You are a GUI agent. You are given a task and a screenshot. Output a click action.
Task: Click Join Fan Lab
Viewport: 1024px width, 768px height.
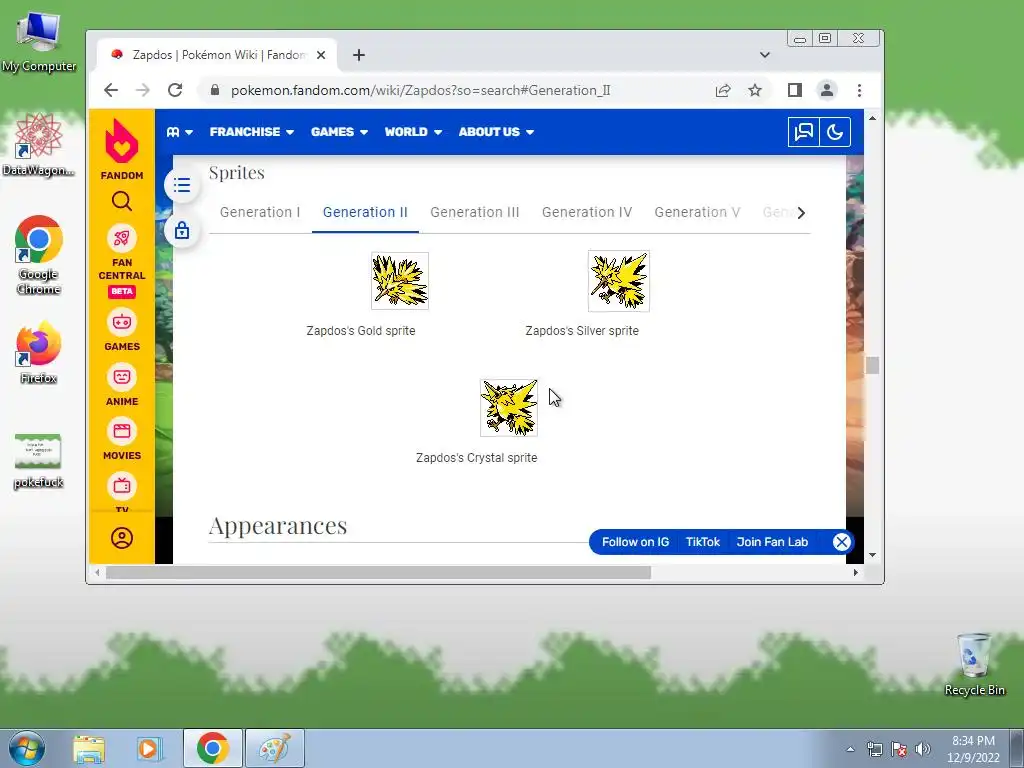(x=772, y=542)
